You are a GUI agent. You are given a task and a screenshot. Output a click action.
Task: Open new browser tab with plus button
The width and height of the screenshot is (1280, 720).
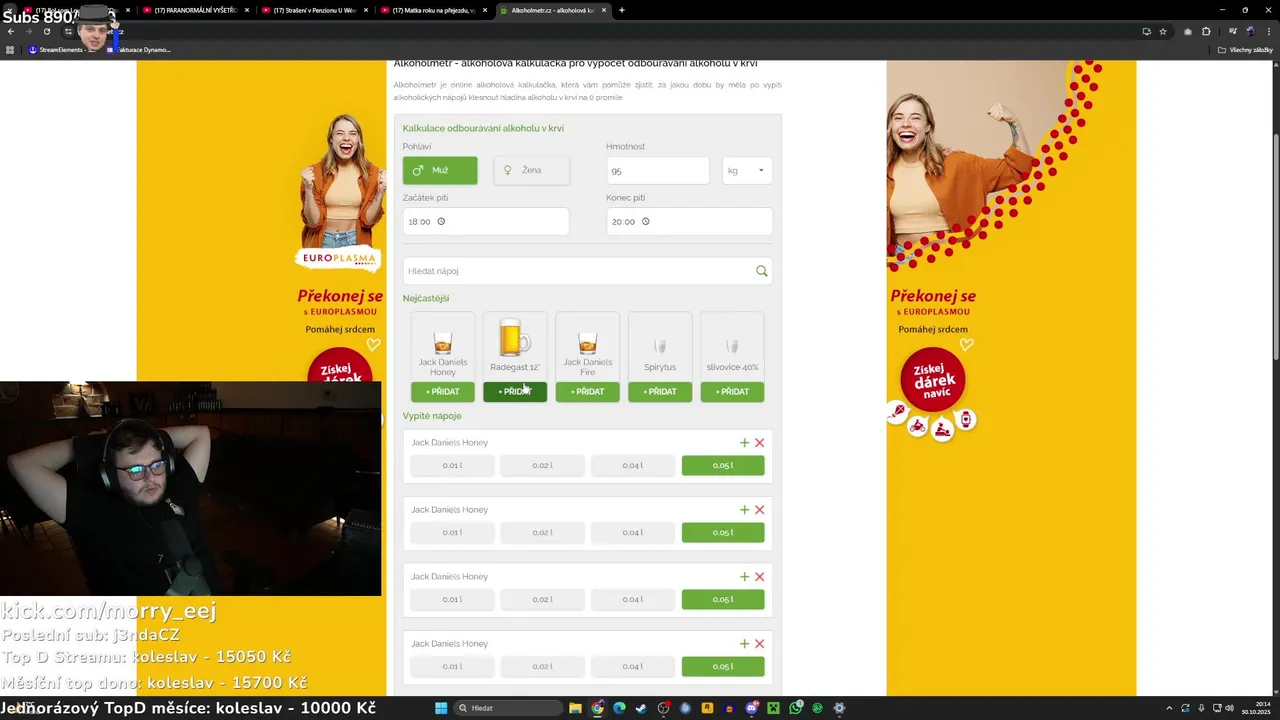coord(622,10)
